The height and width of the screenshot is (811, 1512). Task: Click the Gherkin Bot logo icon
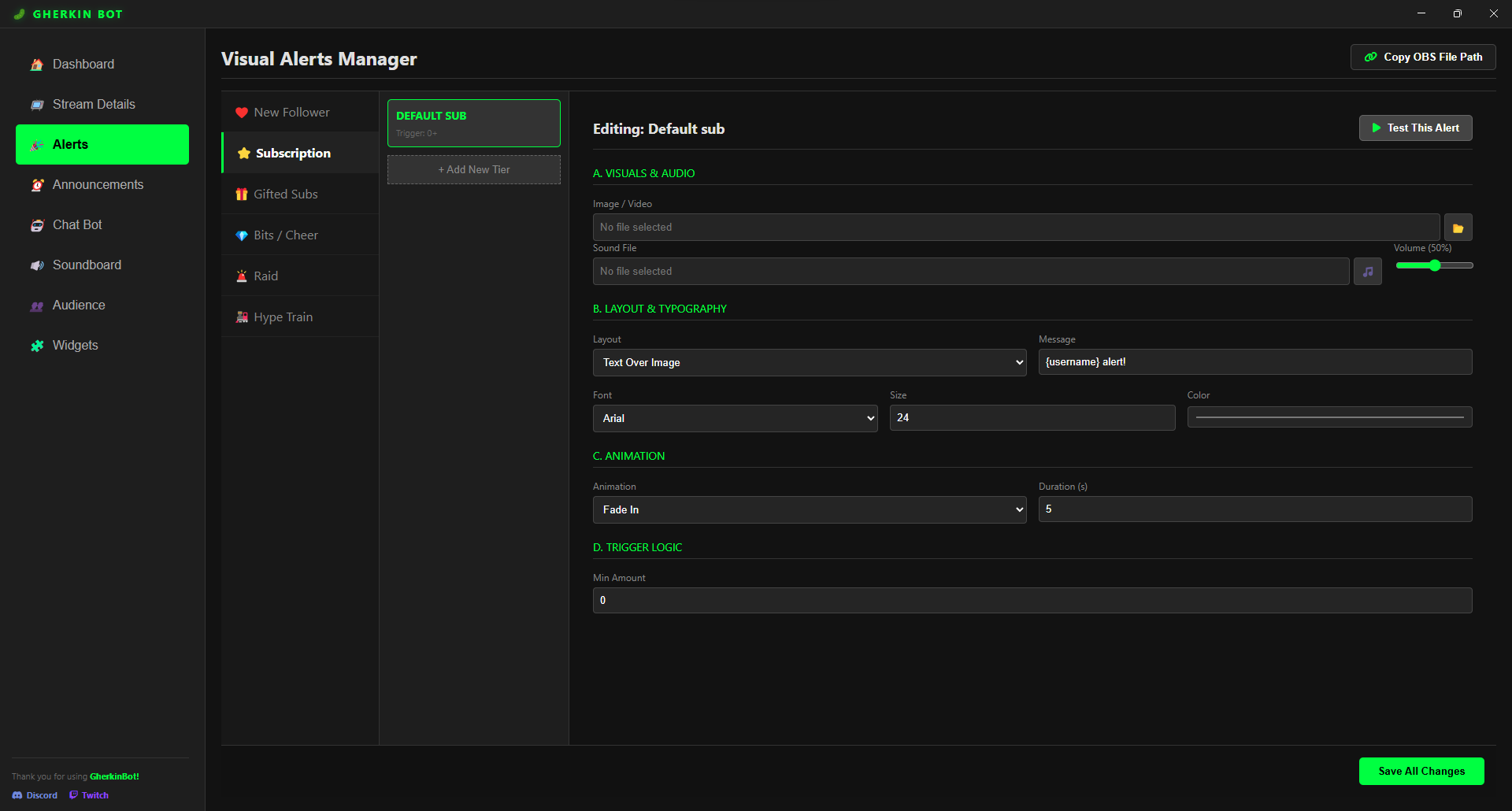18,13
